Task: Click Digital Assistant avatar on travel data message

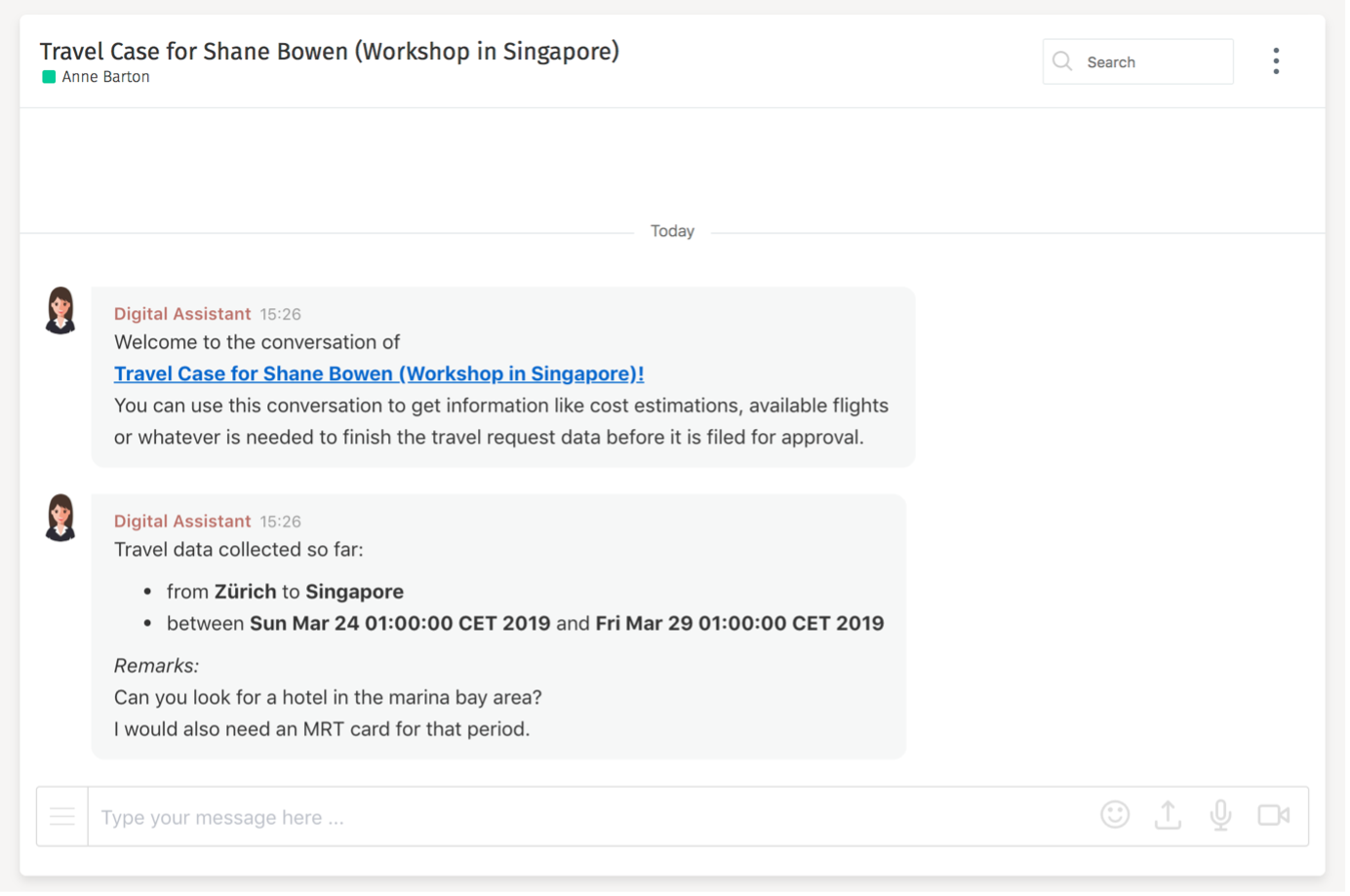Action: pos(60,518)
